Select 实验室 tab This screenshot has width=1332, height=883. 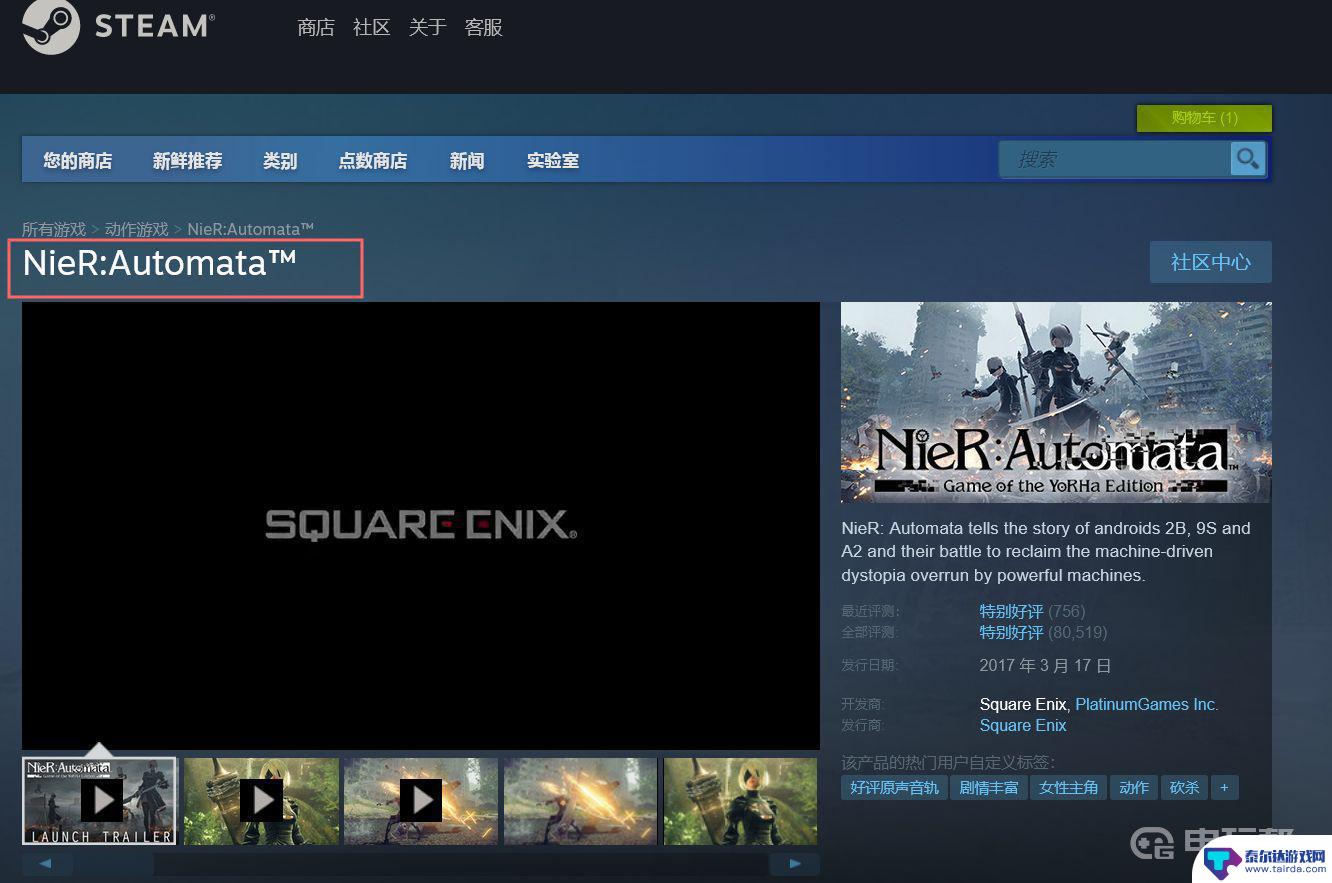(553, 160)
